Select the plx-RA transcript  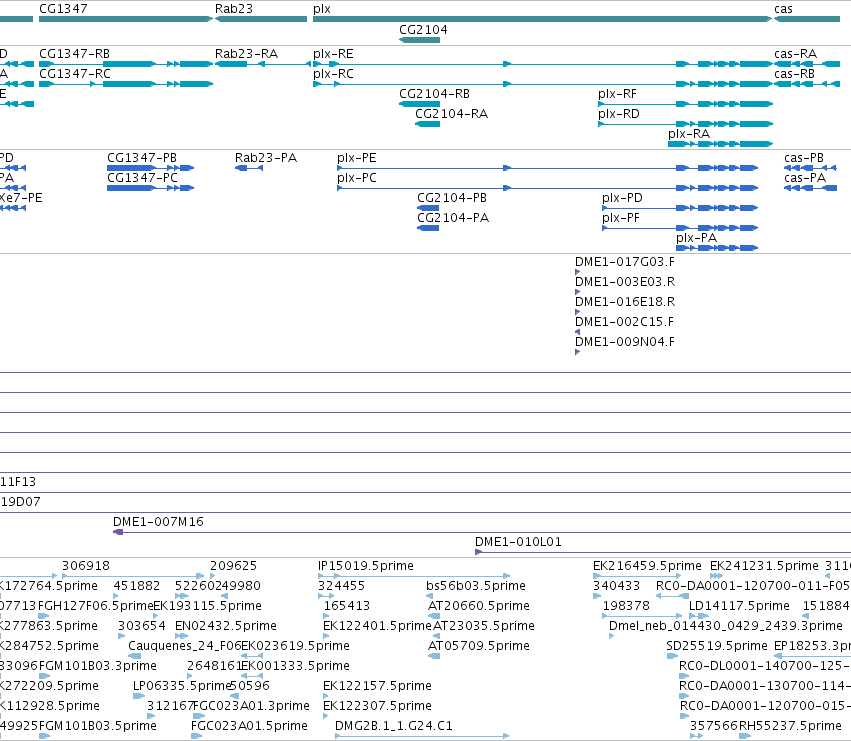(x=720, y=144)
